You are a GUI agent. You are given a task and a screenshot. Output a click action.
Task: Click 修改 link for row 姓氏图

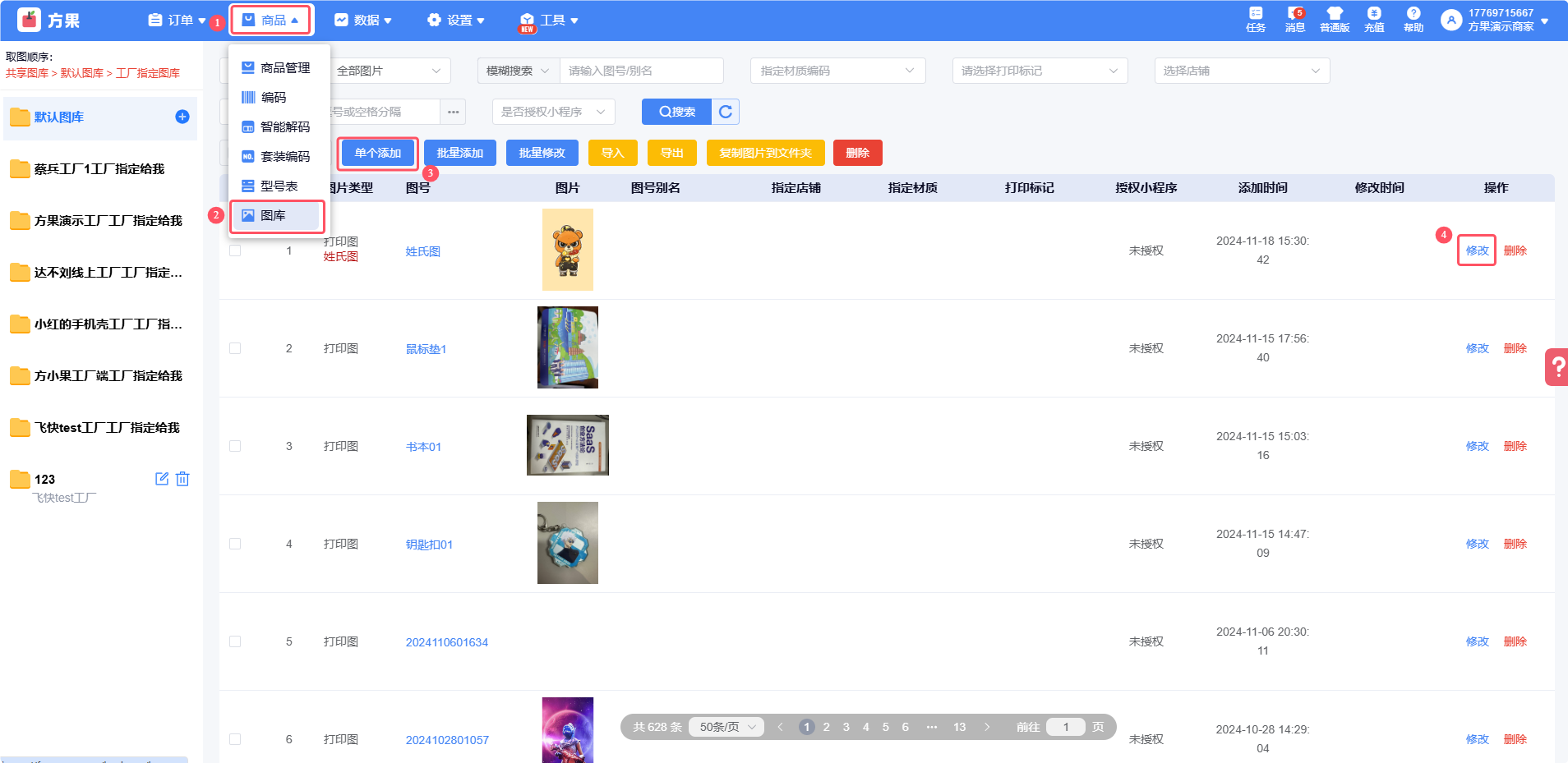pos(1478,251)
